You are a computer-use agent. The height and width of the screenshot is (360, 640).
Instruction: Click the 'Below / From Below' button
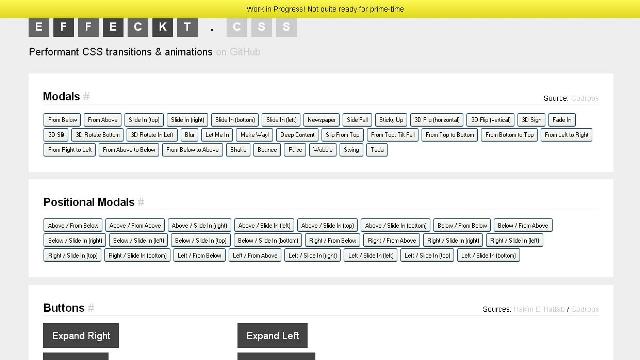[462, 225]
